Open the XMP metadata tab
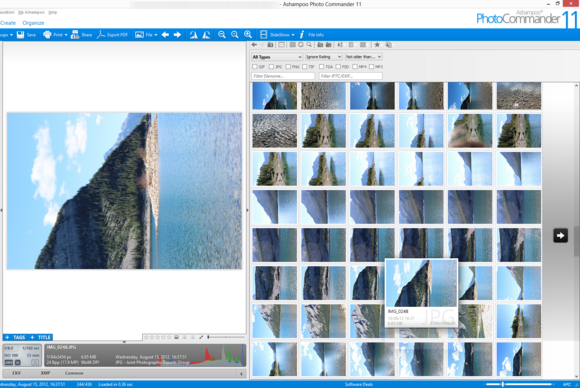The image size is (580, 388). pyautogui.click(x=45, y=373)
